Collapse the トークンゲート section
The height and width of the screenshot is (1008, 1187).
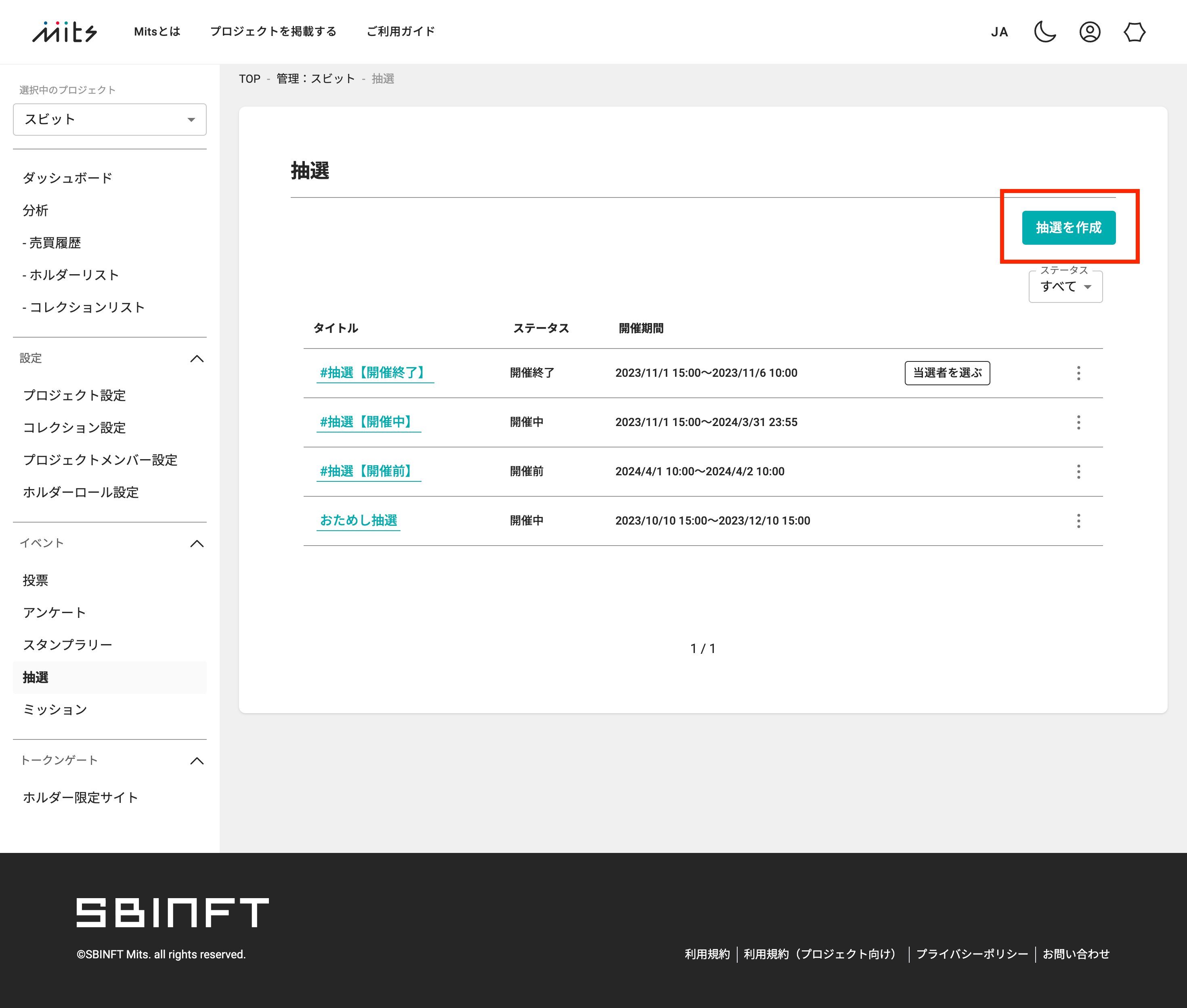pos(197,760)
